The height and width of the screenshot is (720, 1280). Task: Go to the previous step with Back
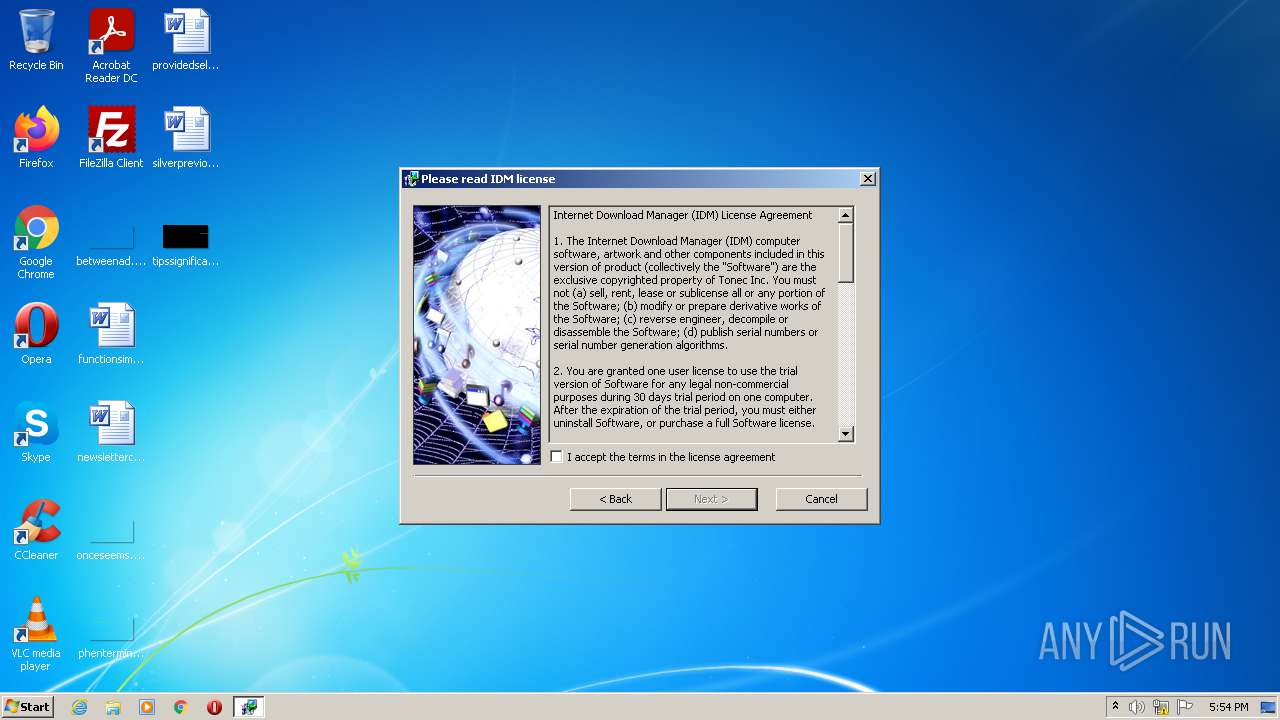click(x=616, y=499)
